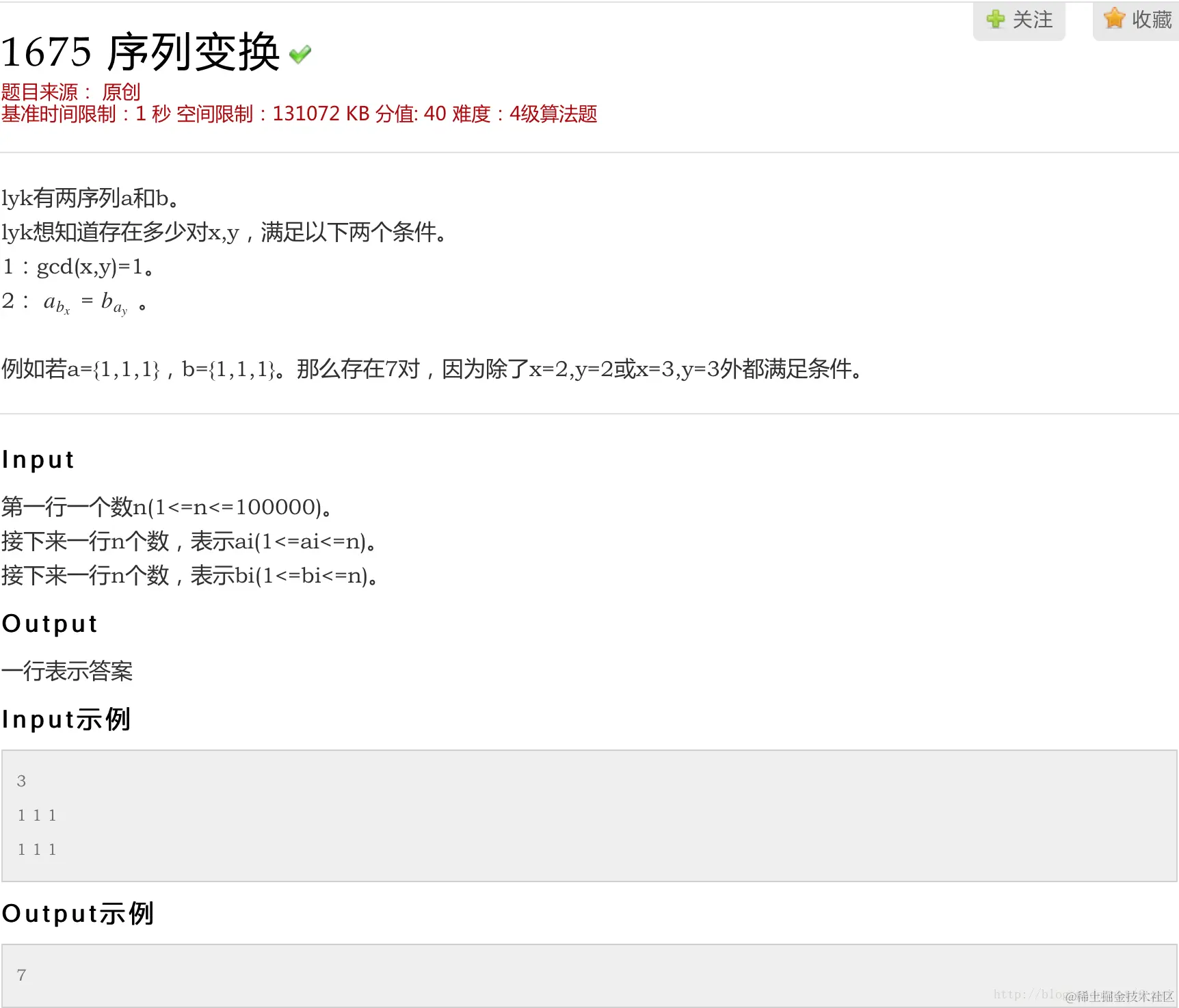This screenshot has width=1179, height=1008.
Task: Click the formula in condition 2
Action: 85,303
